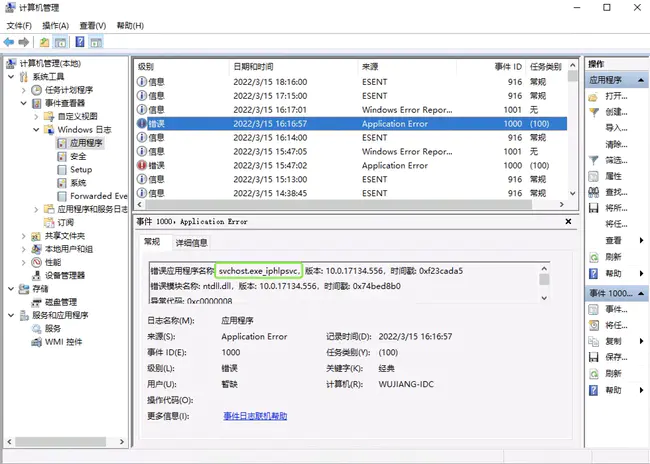Select 事件查看器 node in the tree
The image size is (650, 464).
coord(65,103)
